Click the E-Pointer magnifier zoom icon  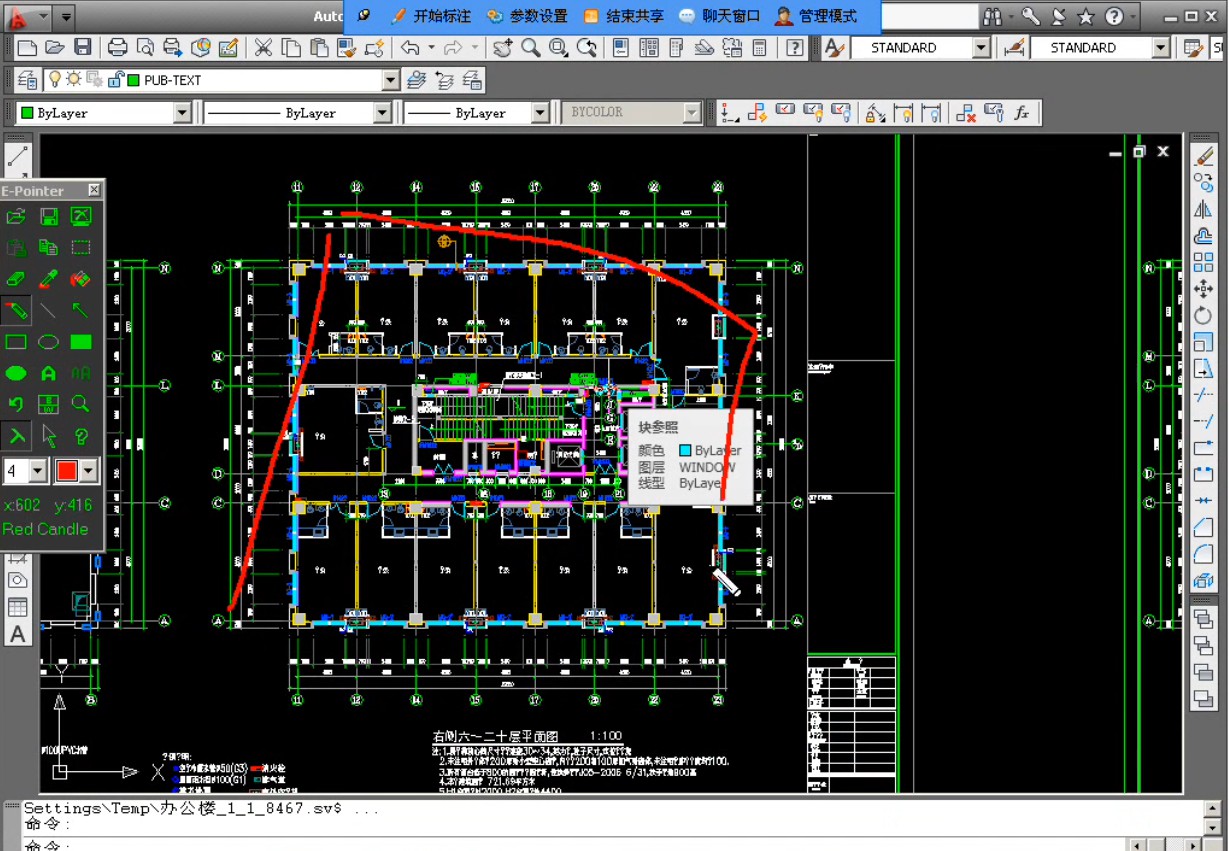click(81, 404)
